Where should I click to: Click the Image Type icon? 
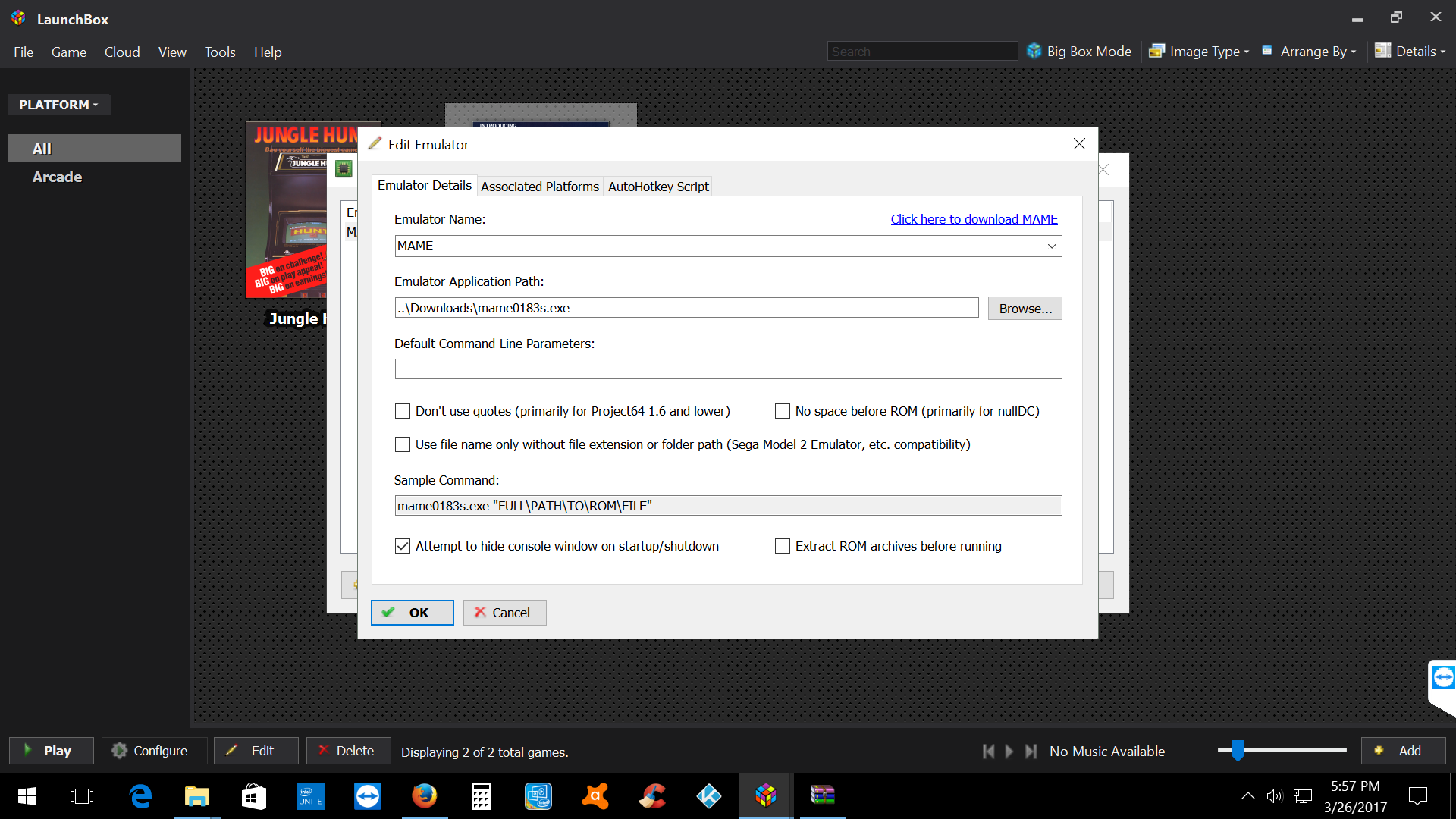1156,52
